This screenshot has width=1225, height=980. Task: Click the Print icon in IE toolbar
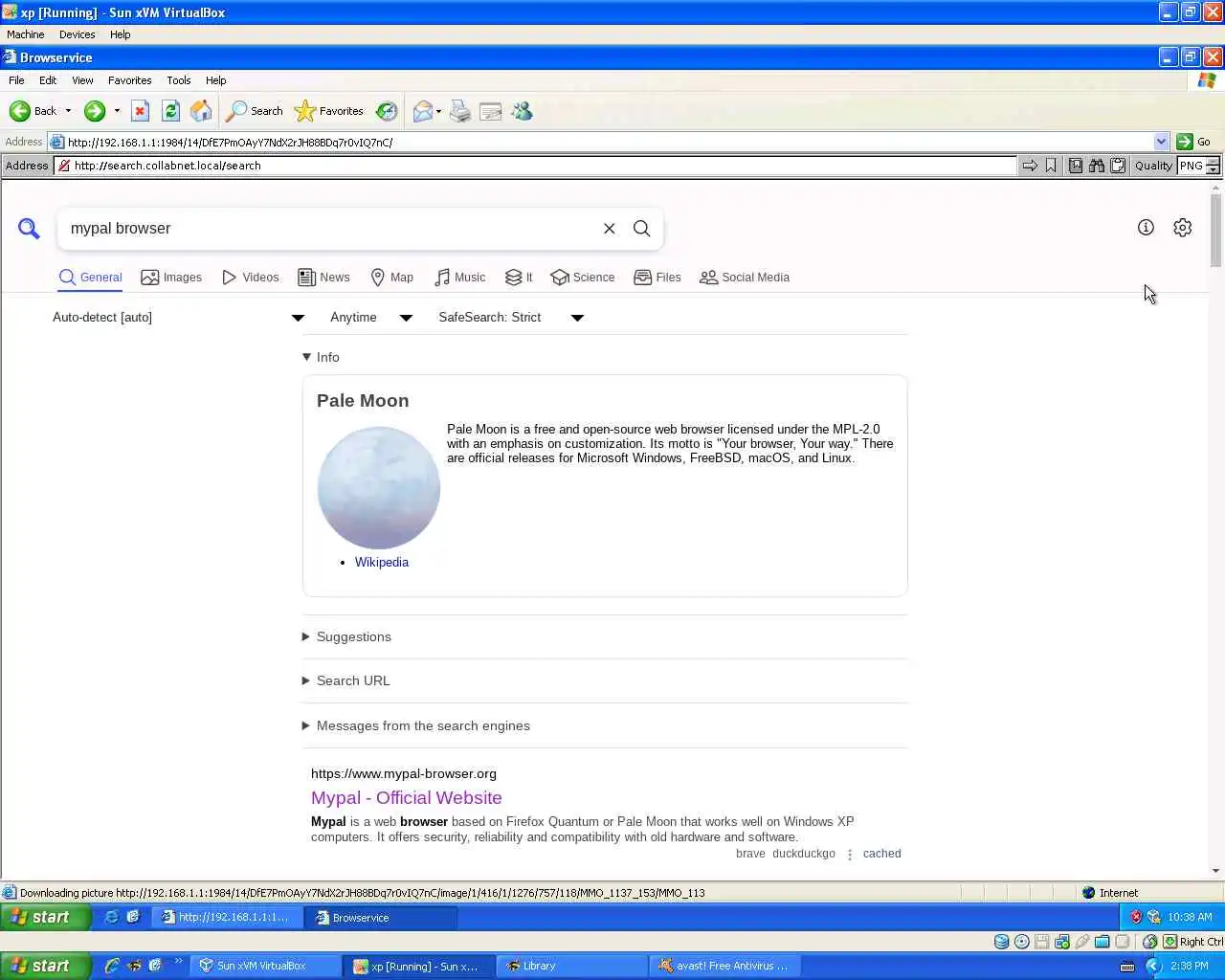pyautogui.click(x=460, y=111)
